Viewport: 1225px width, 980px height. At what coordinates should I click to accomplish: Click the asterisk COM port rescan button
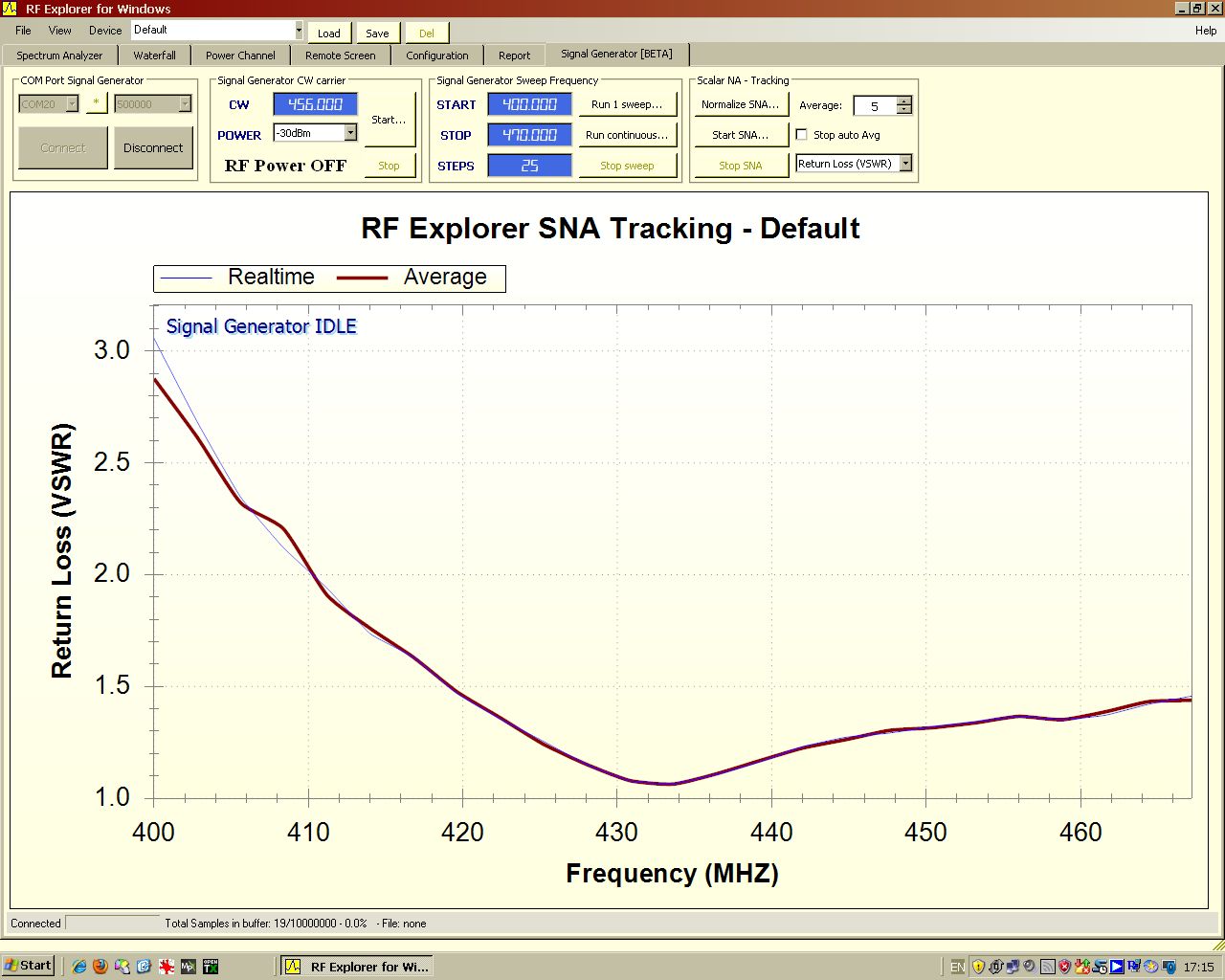[96, 103]
